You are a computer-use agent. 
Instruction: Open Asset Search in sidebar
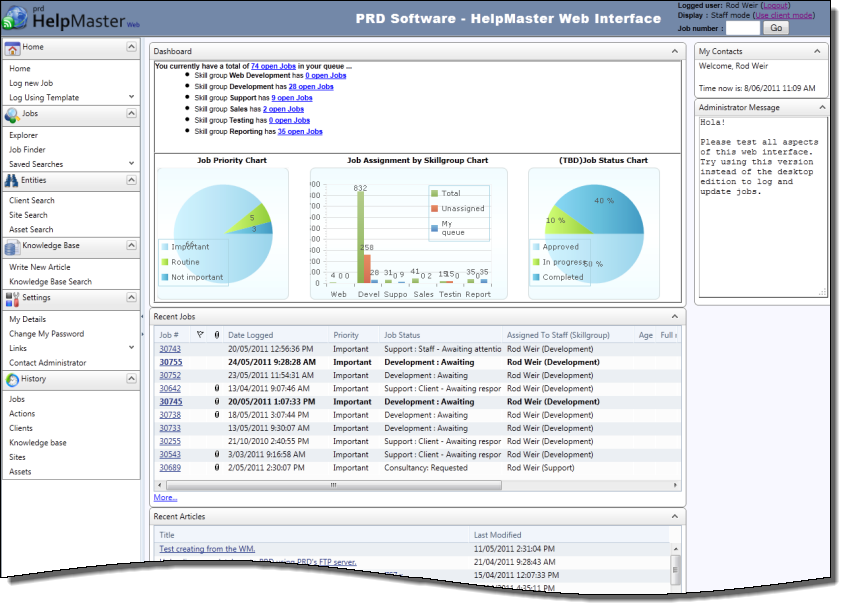[x=31, y=230]
